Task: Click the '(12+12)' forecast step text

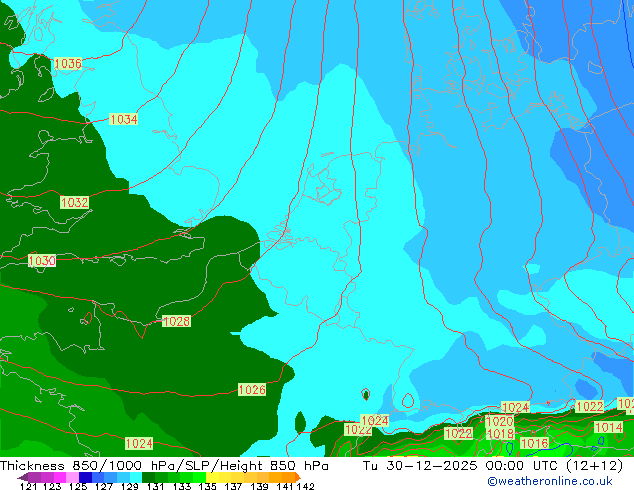Action: click(x=594, y=466)
